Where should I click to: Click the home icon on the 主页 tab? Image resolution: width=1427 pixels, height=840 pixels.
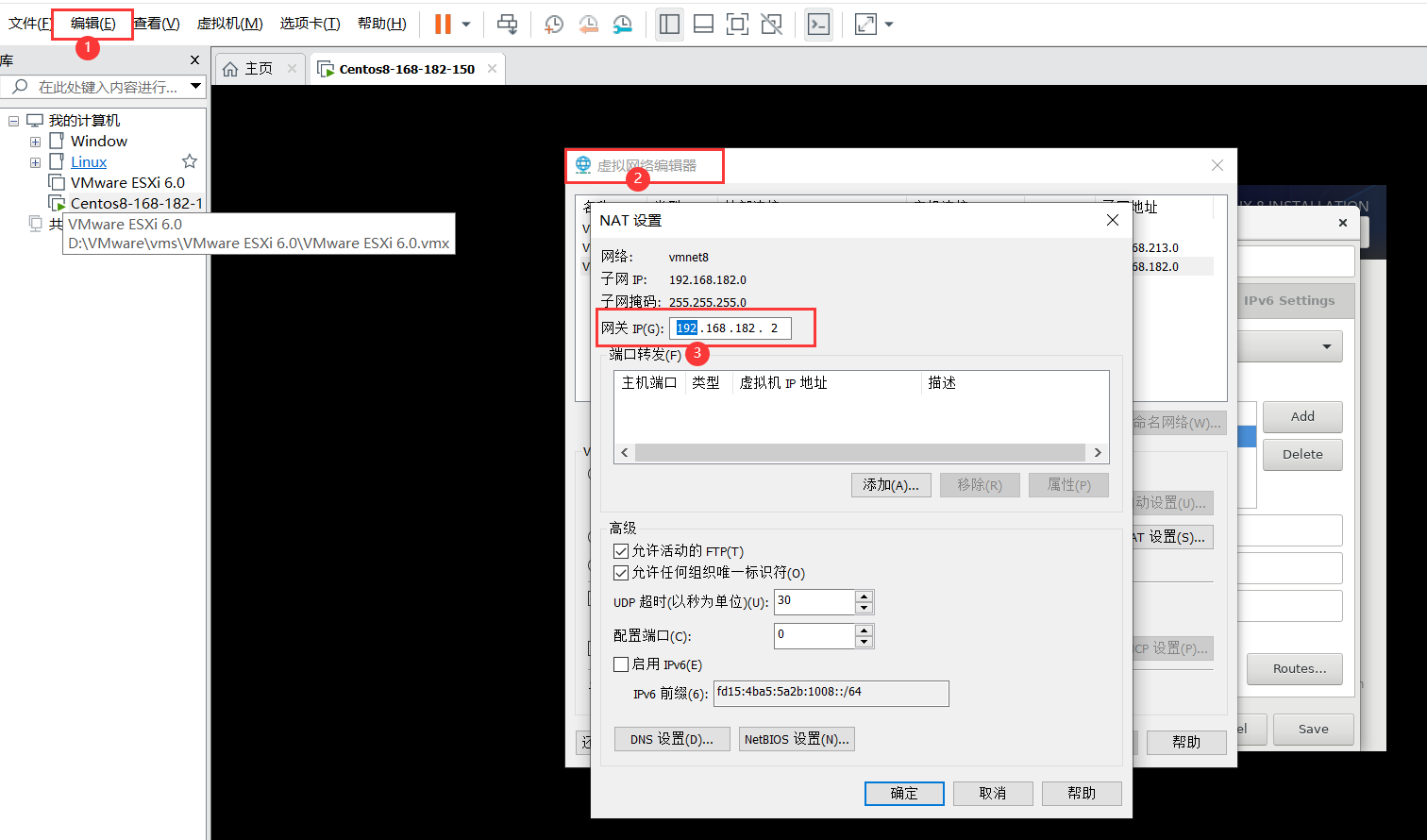(230, 69)
